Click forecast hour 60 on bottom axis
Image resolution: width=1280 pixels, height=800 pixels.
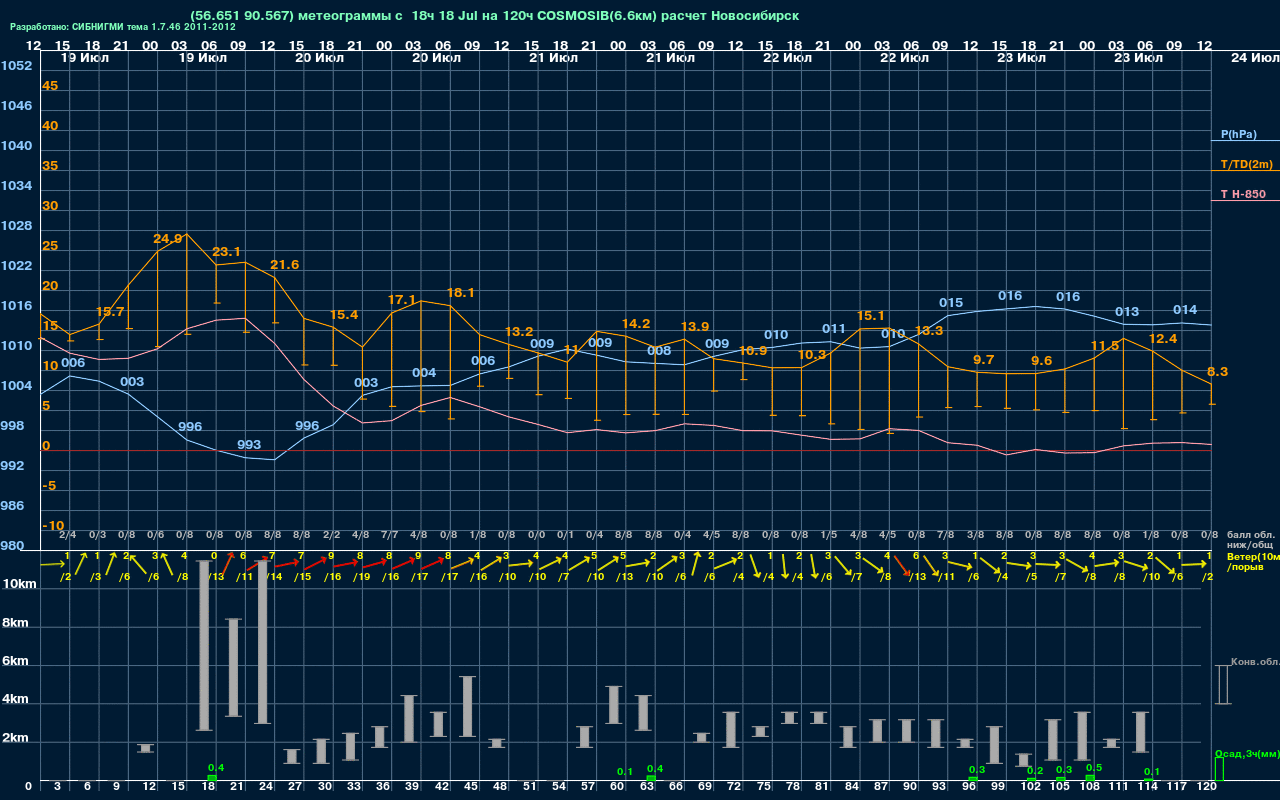coord(616,787)
